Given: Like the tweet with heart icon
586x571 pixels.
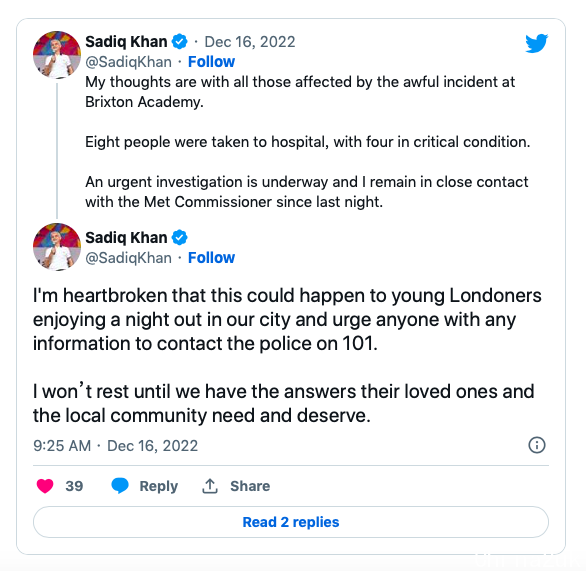Looking at the screenshot, I should coord(45,486).
